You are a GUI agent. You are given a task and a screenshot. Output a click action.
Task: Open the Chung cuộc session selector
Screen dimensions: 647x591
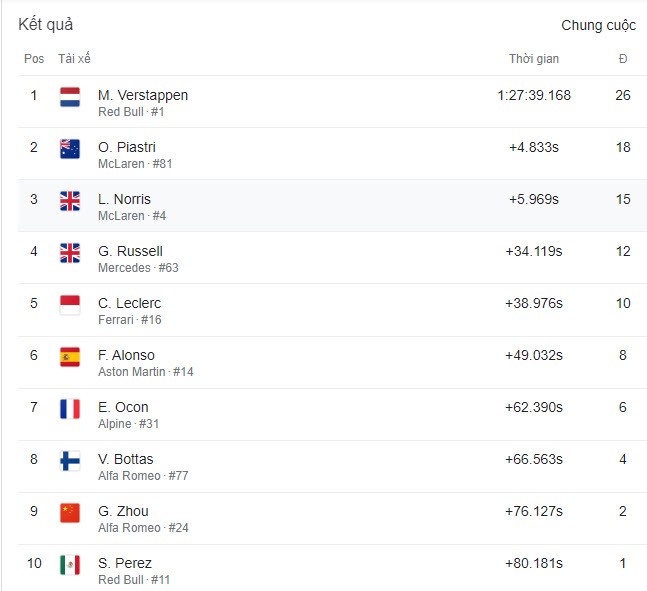(598, 25)
